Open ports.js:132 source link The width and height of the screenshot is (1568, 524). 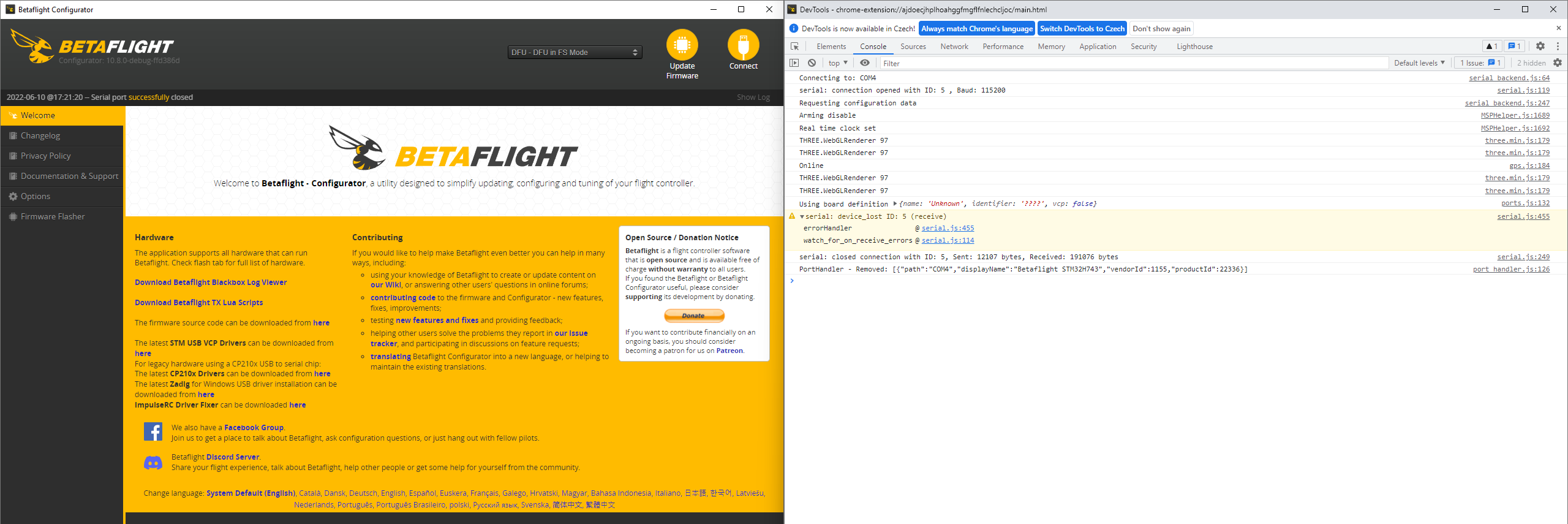coord(1525,203)
